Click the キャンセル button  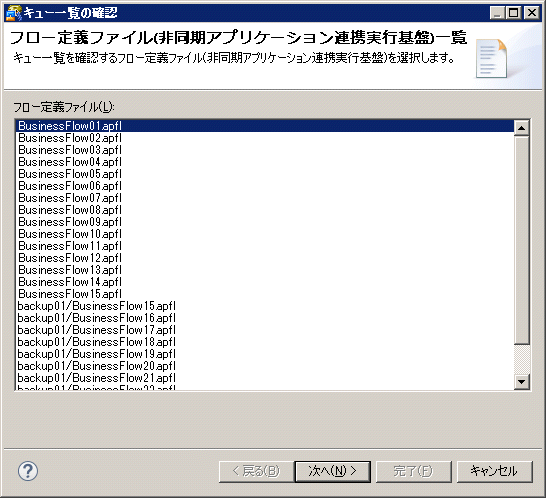pyautogui.click(x=494, y=472)
